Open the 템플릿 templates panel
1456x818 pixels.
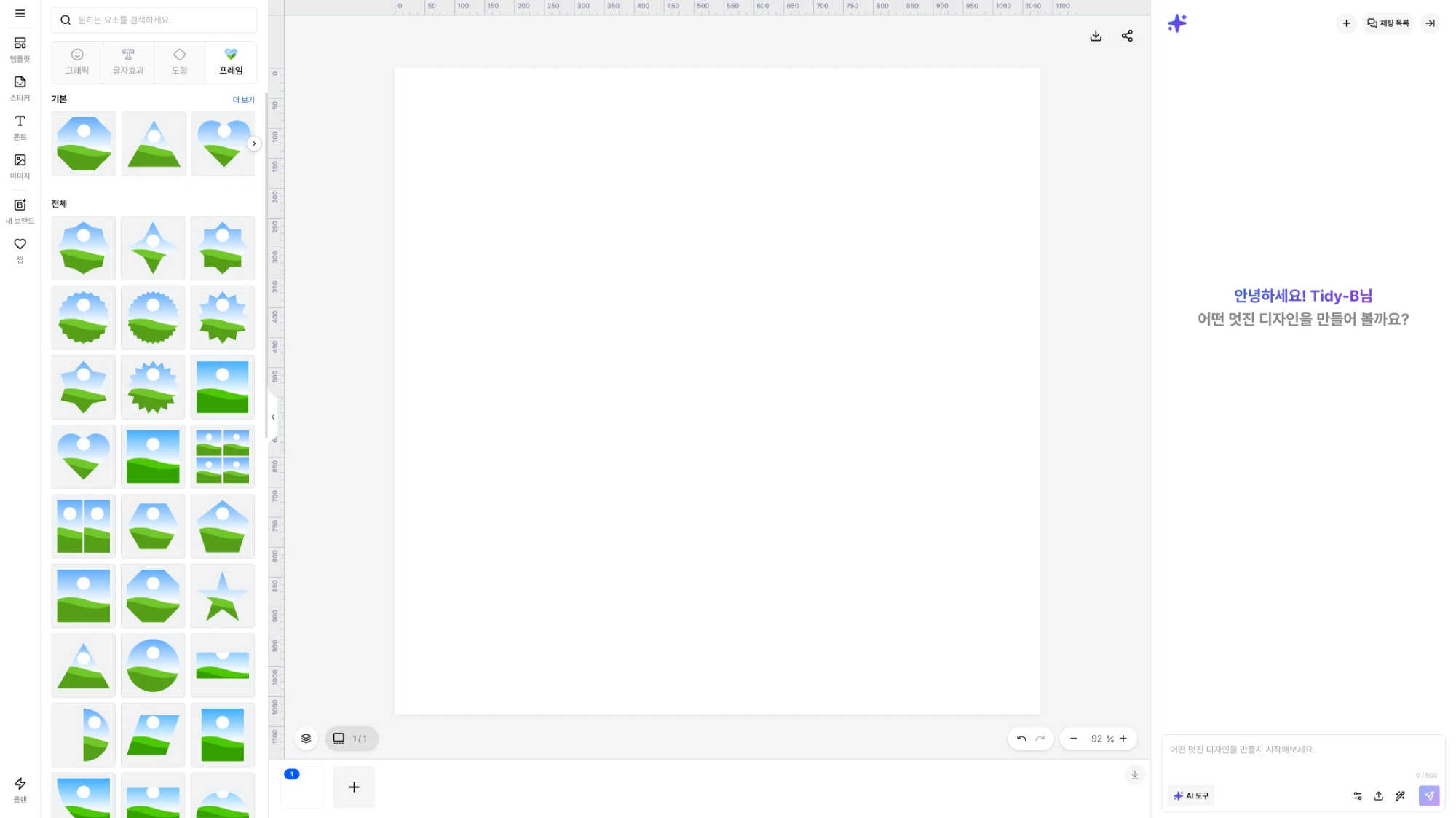tap(20, 49)
